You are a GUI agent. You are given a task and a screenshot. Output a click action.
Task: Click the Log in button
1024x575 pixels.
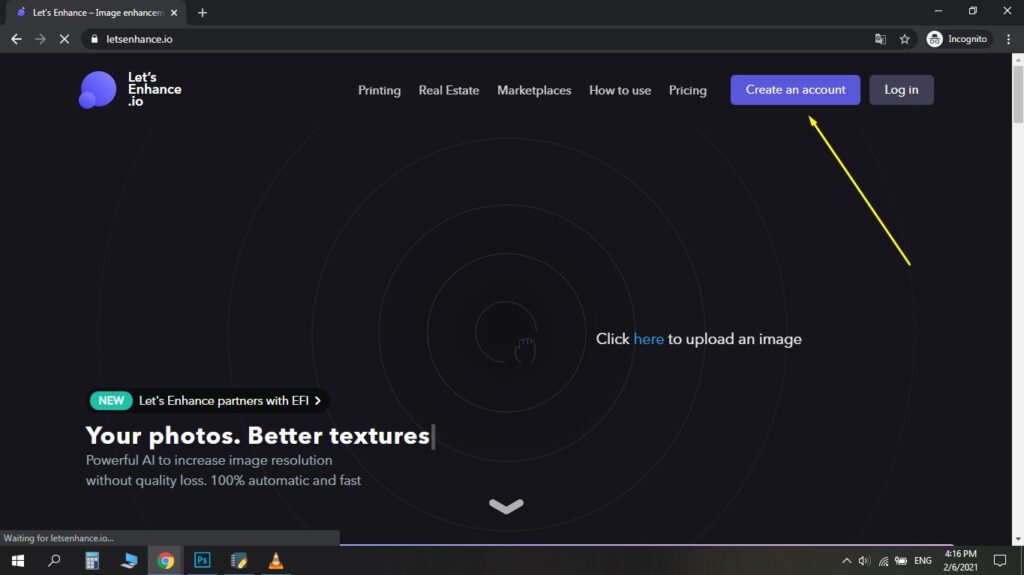(x=901, y=90)
